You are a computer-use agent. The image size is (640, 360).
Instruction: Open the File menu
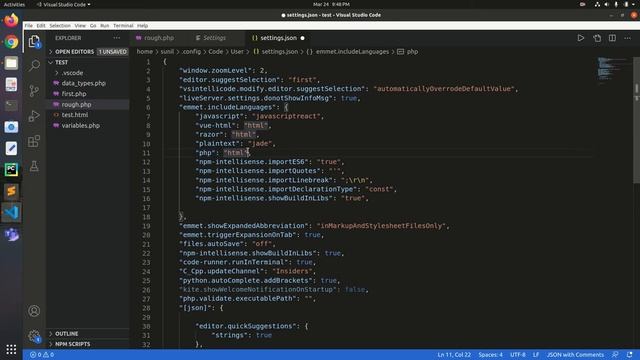[x=29, y=26]
